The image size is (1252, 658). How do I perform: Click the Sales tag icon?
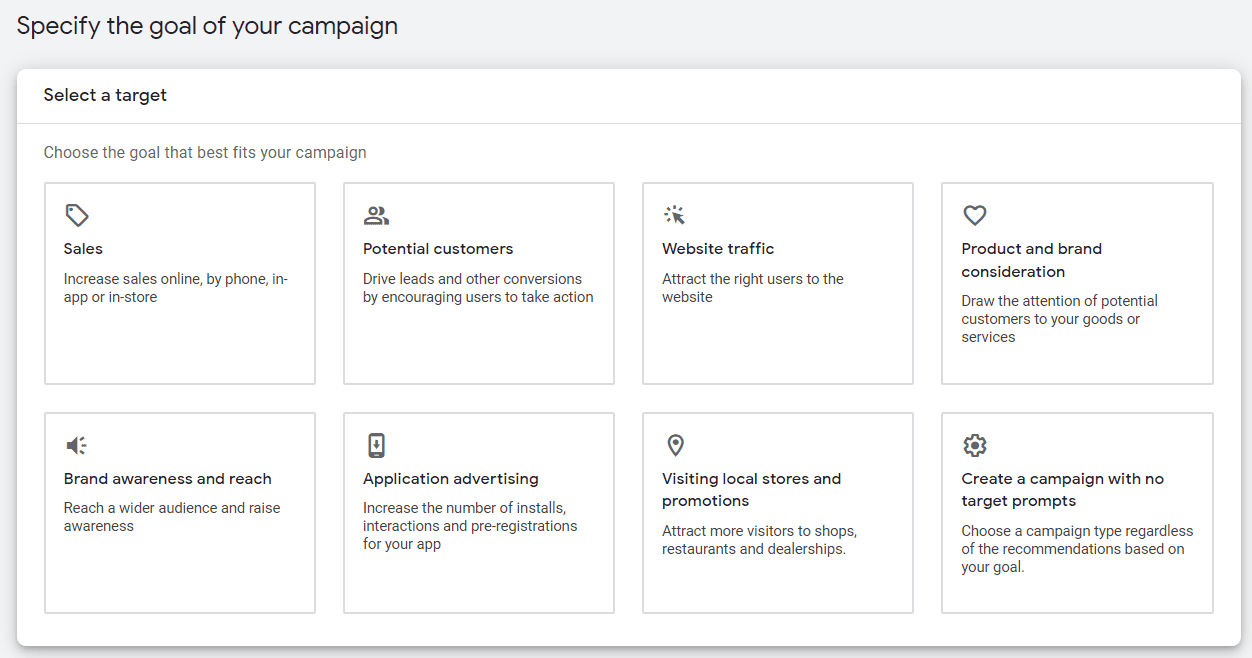(77, 214)
